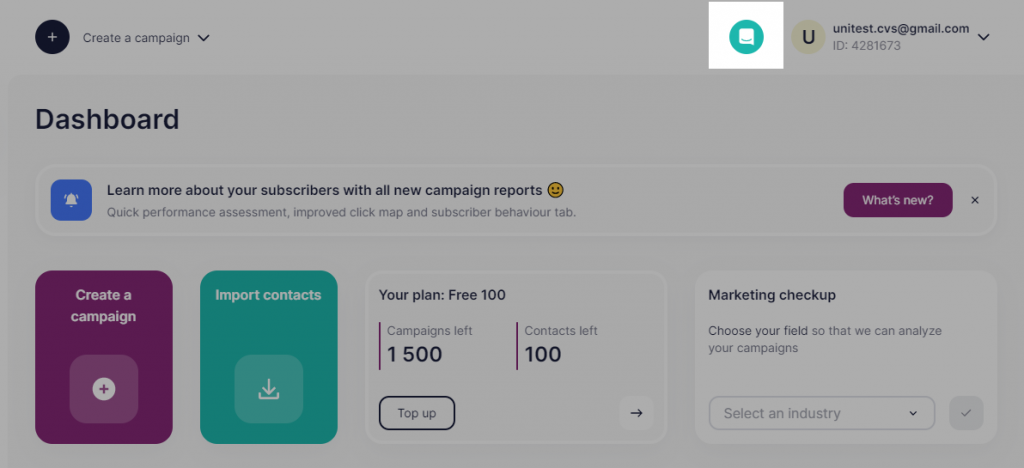Open the purple Create a campaign card
Image resolution: width=1024 pixels, height=468 pixels.
pyautogui.click(x=104, y=357)
